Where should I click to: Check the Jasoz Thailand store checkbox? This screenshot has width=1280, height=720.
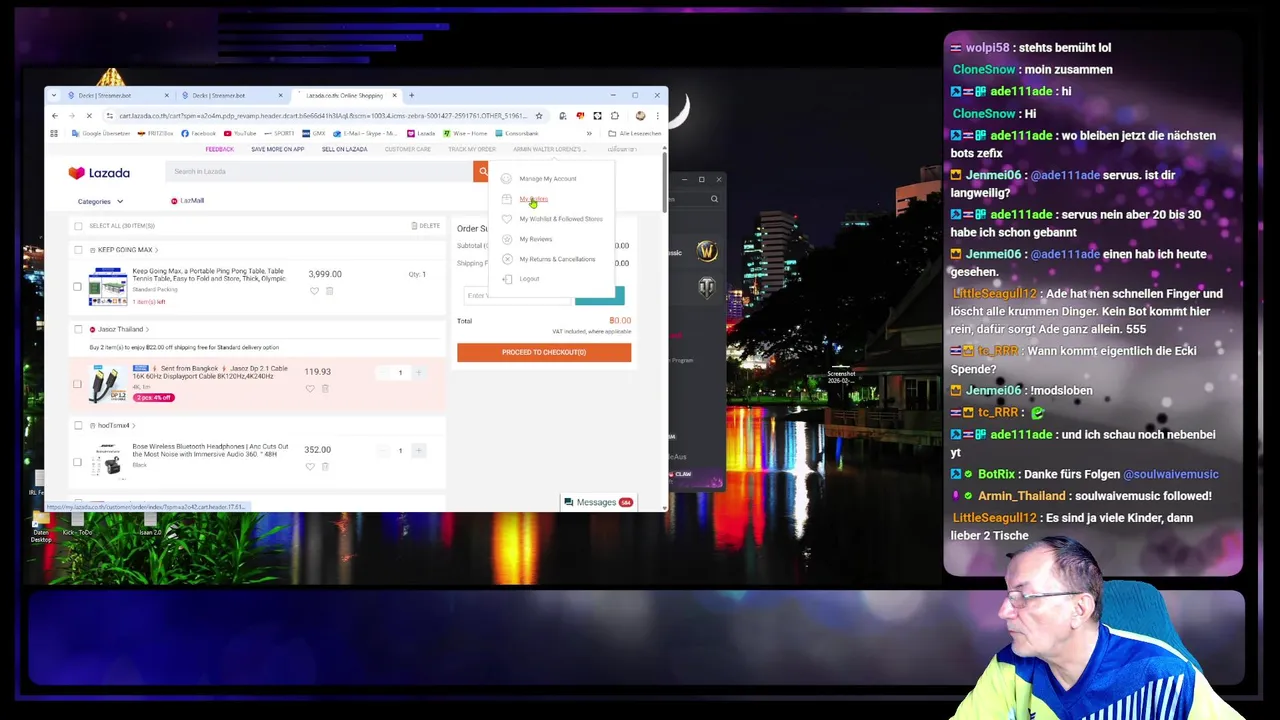[78, 329]
